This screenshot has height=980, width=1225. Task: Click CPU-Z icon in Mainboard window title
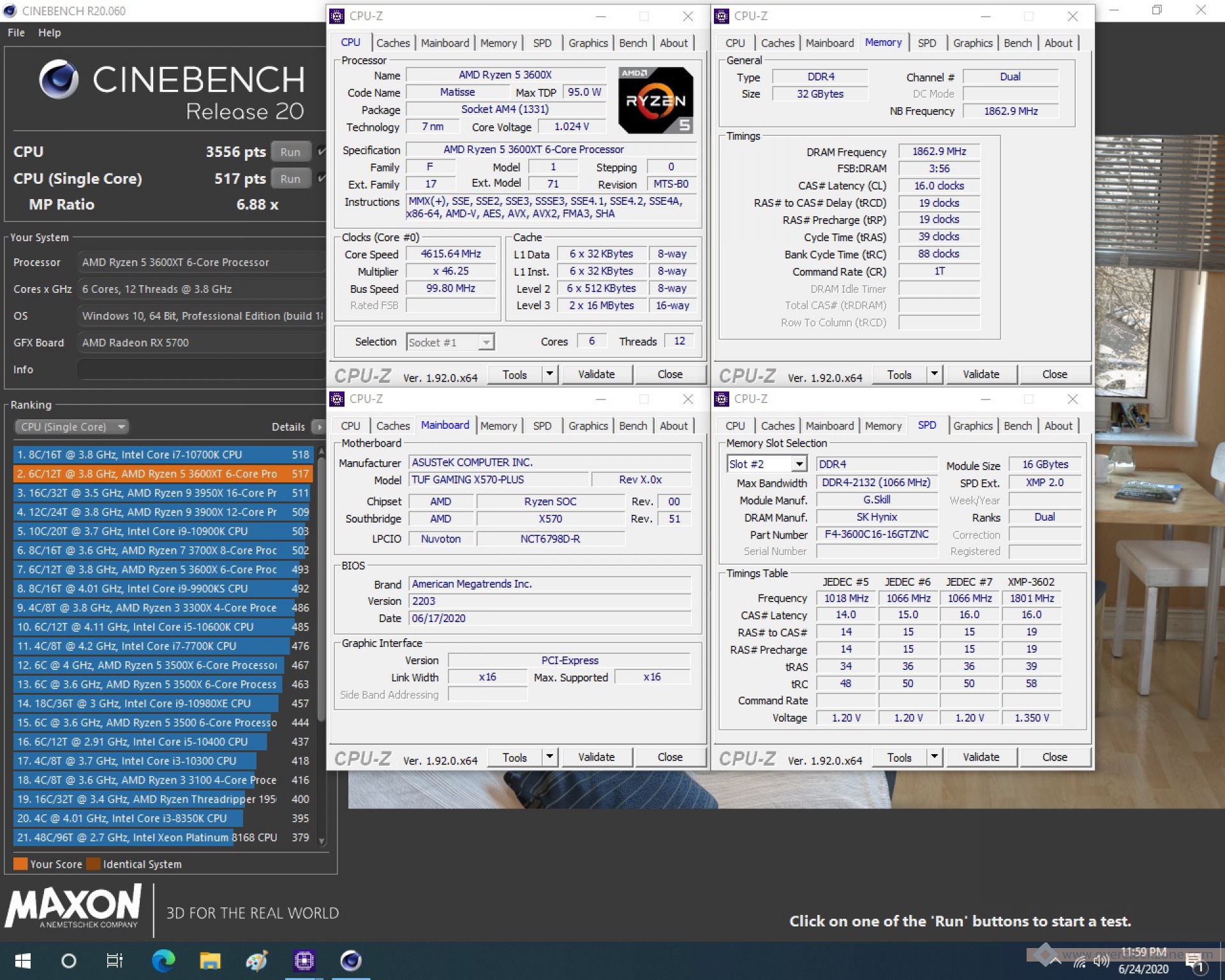click(x=337, y=399)
